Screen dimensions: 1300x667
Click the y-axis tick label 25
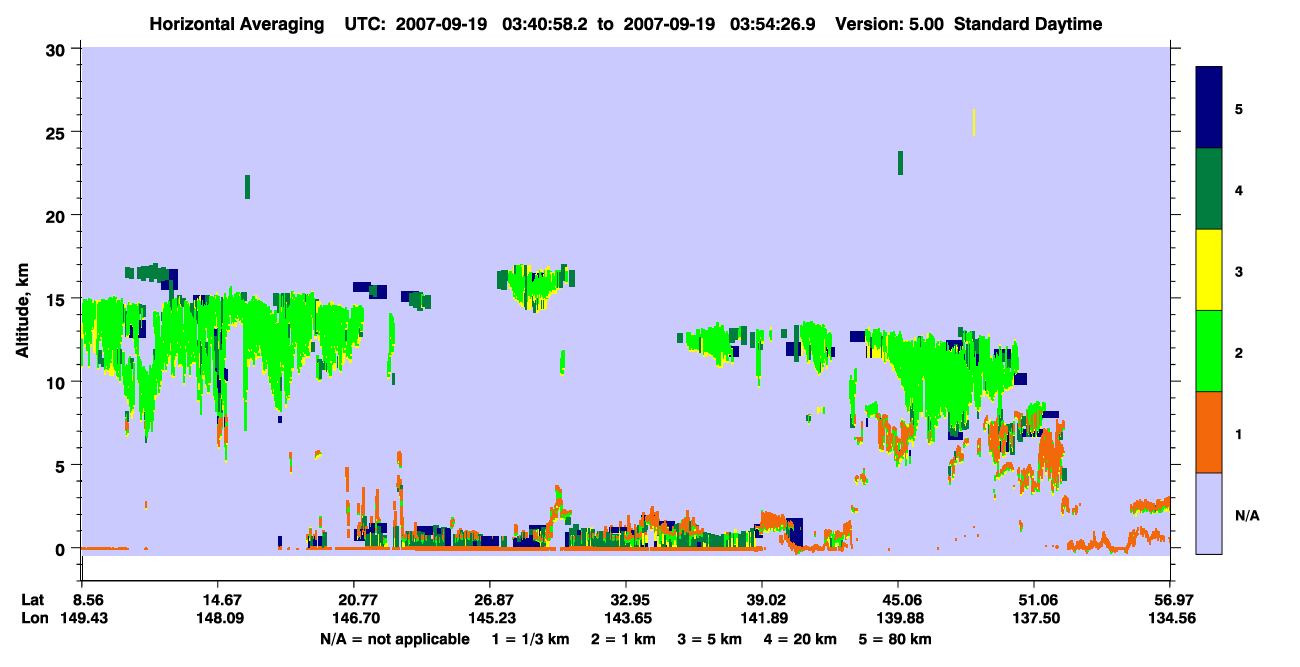(x=58, y=132)
